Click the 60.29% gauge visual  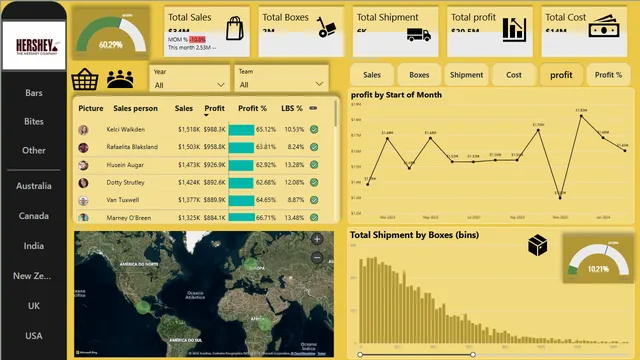(111, 33)
